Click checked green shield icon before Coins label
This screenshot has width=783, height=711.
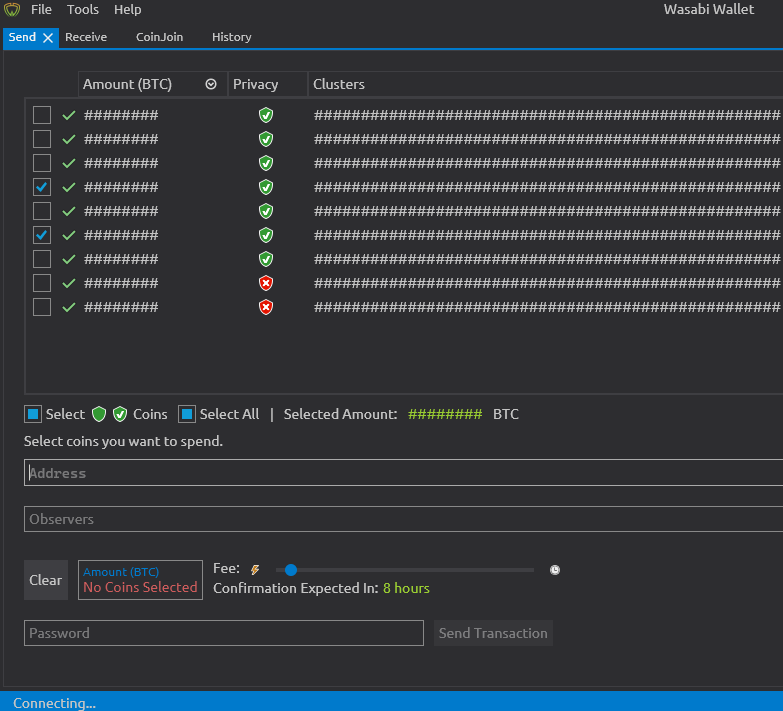click(x=120, y=414)
